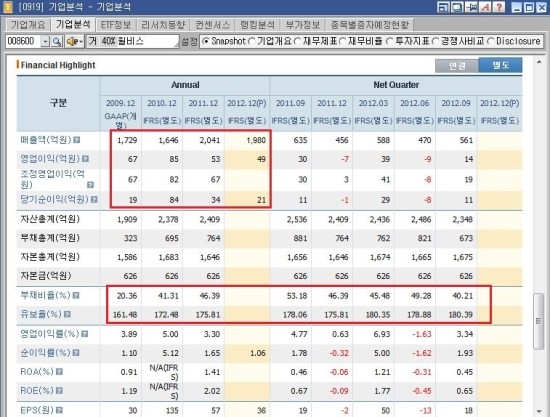Click the 자산총계(억원) row label
The height and width of the screenshot is (417, 550).
coord(50,219)
